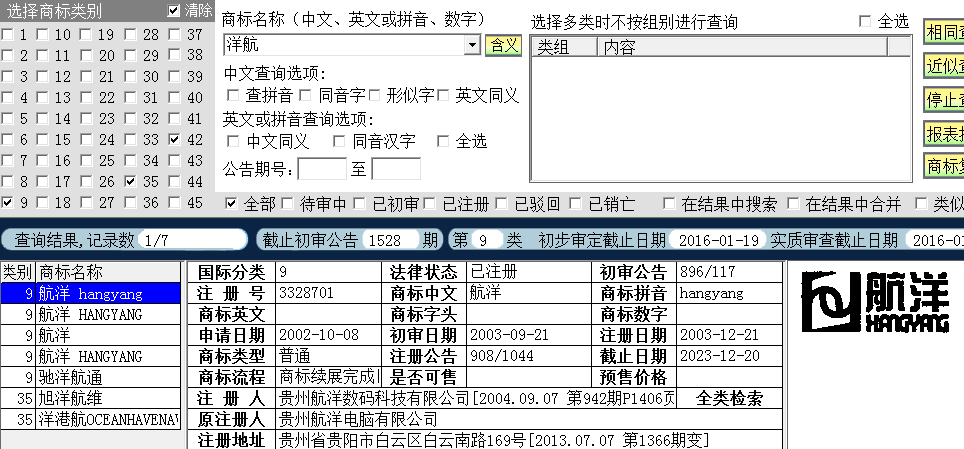Toggle the 清除 checkbox
964x449 pixels.
[174, 10]
